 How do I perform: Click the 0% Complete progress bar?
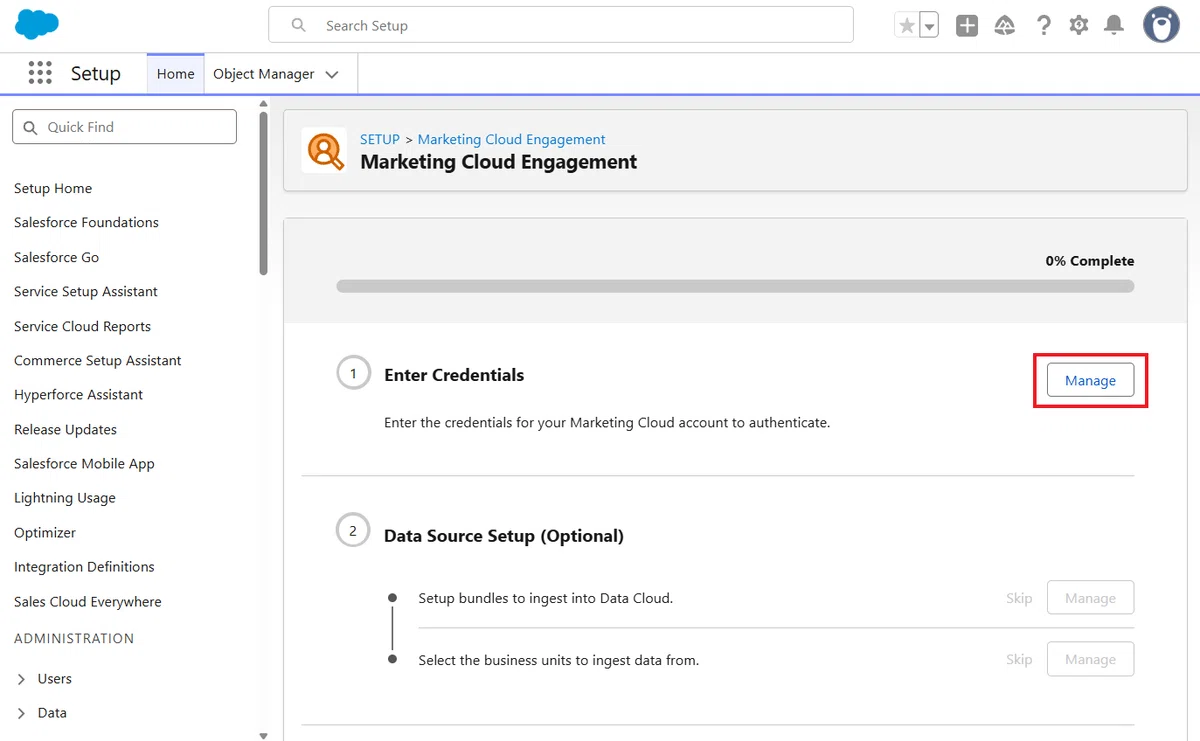coord(735,286)
